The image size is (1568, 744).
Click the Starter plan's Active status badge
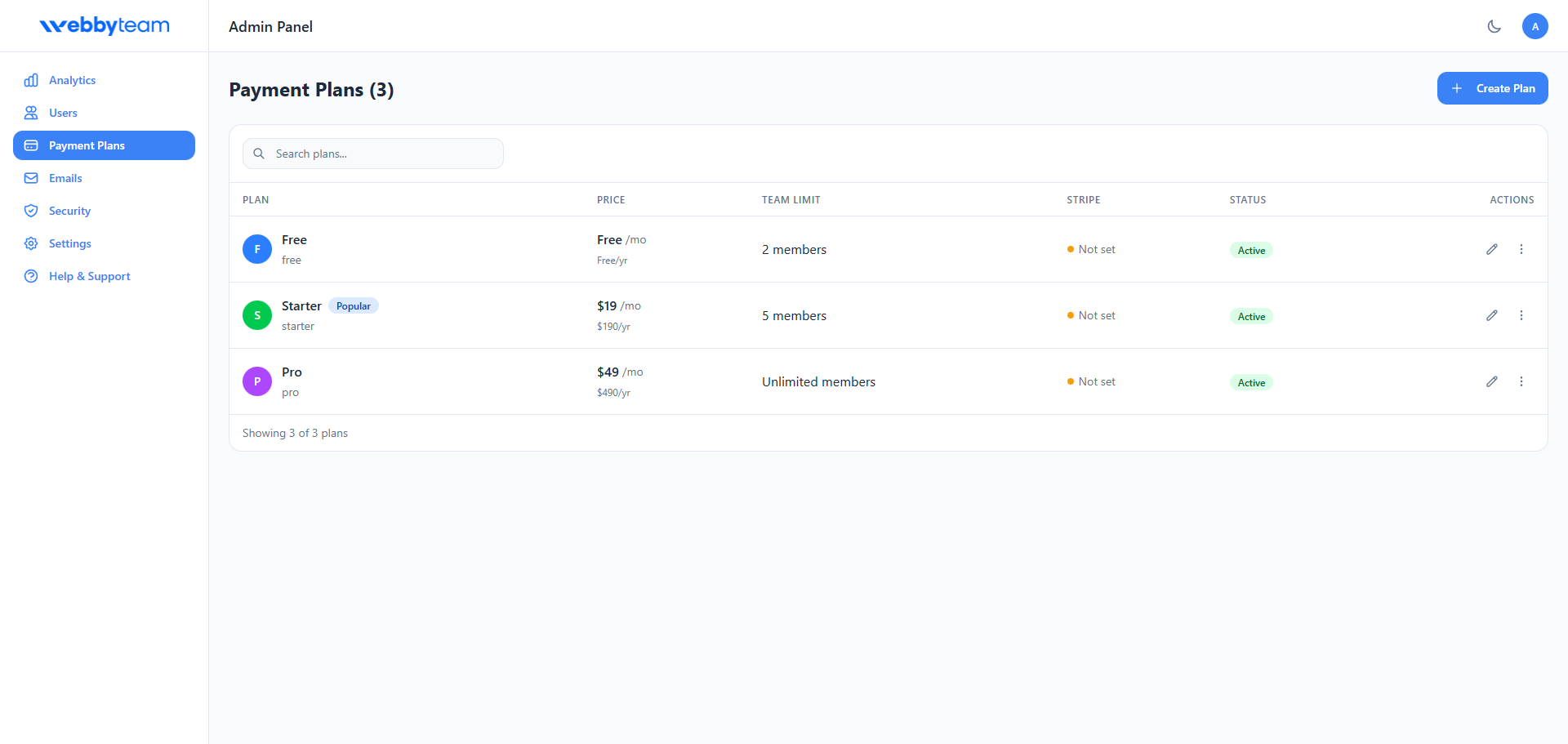click(1251, 317)
